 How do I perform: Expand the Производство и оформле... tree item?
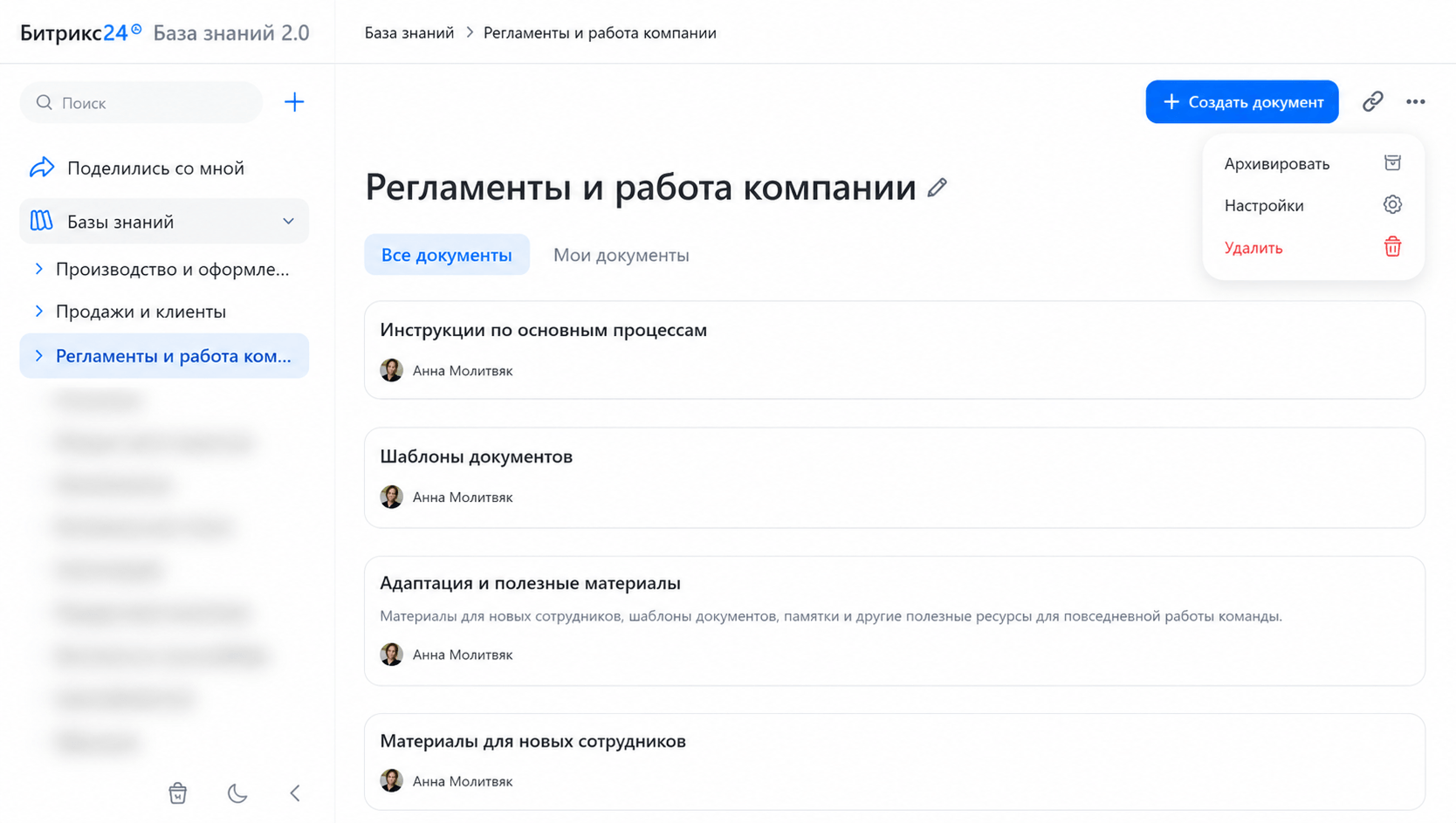point(38,269)
